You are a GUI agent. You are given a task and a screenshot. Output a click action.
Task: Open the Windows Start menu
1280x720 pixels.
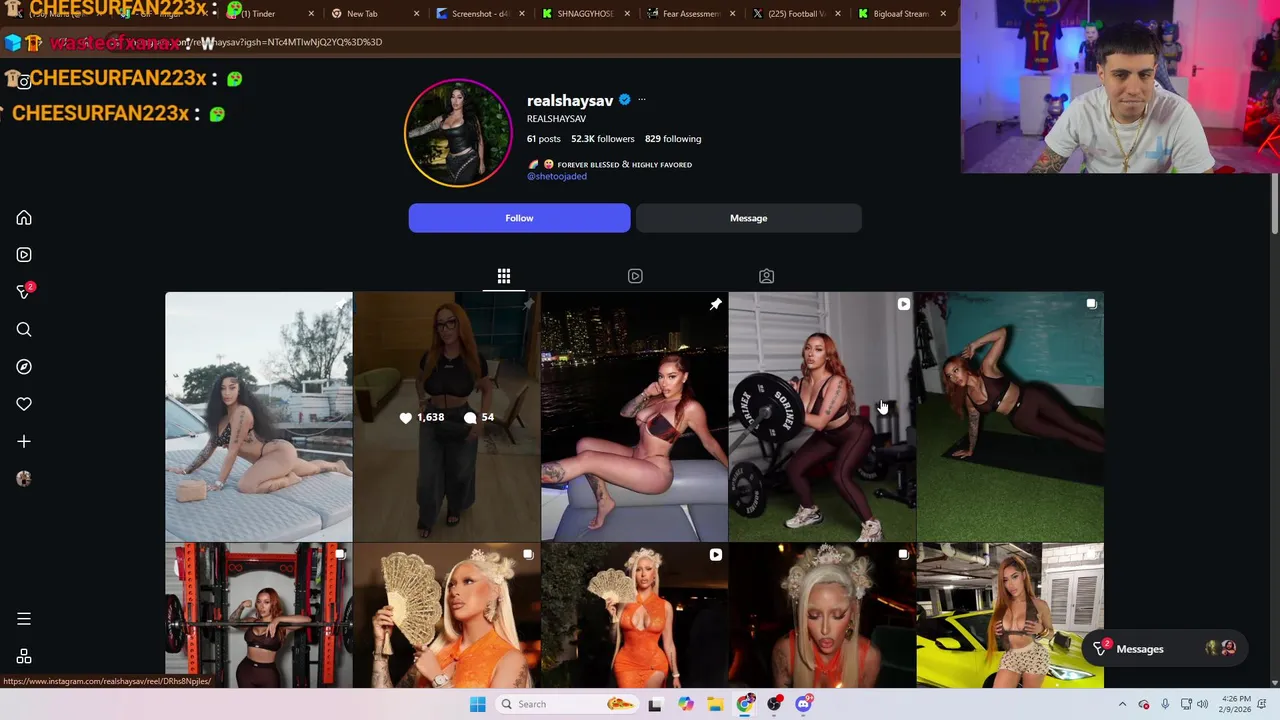click(x=478, y=704)
